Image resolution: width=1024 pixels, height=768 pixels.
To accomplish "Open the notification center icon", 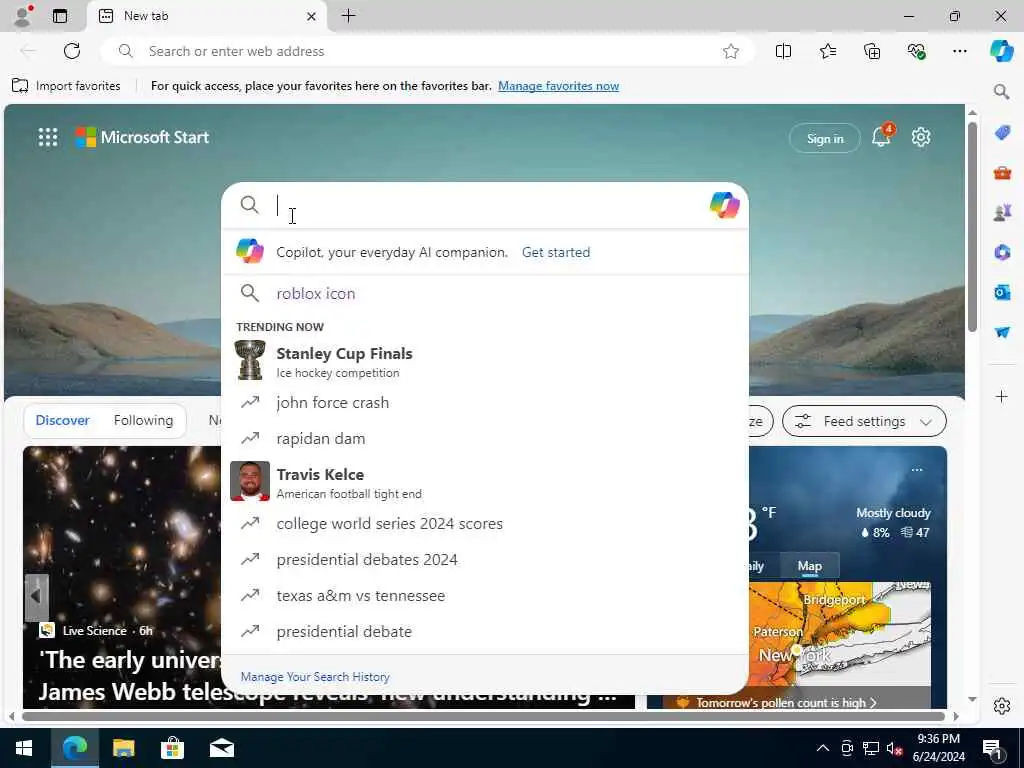I will pyautogui.click(x=992, y=748).
